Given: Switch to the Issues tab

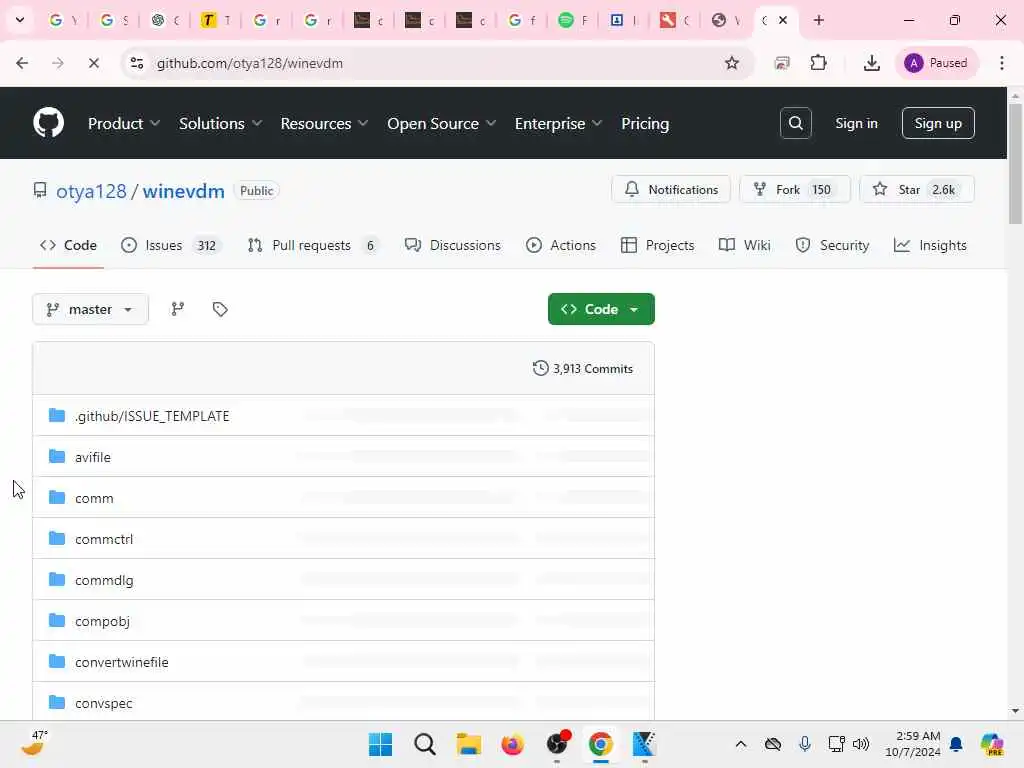Looking at the screenshot, I should coord(171,246).
